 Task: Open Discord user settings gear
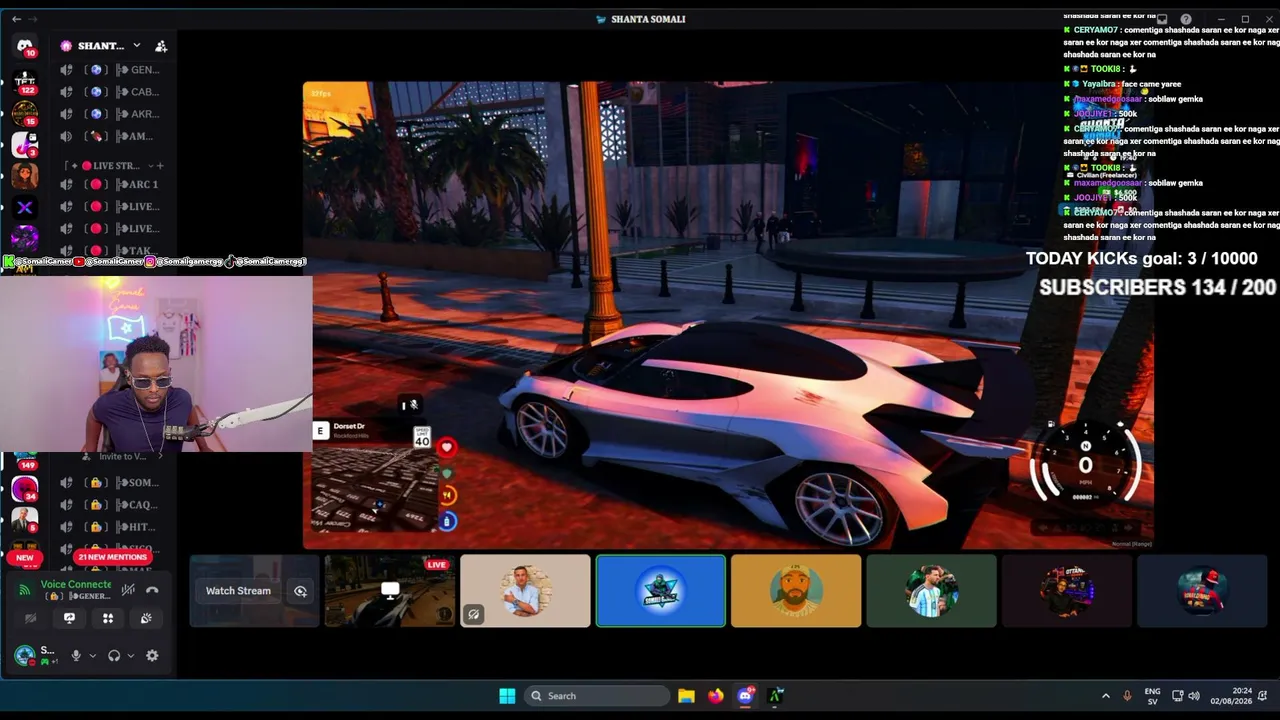pyautogui.click(x=152, y=656)
